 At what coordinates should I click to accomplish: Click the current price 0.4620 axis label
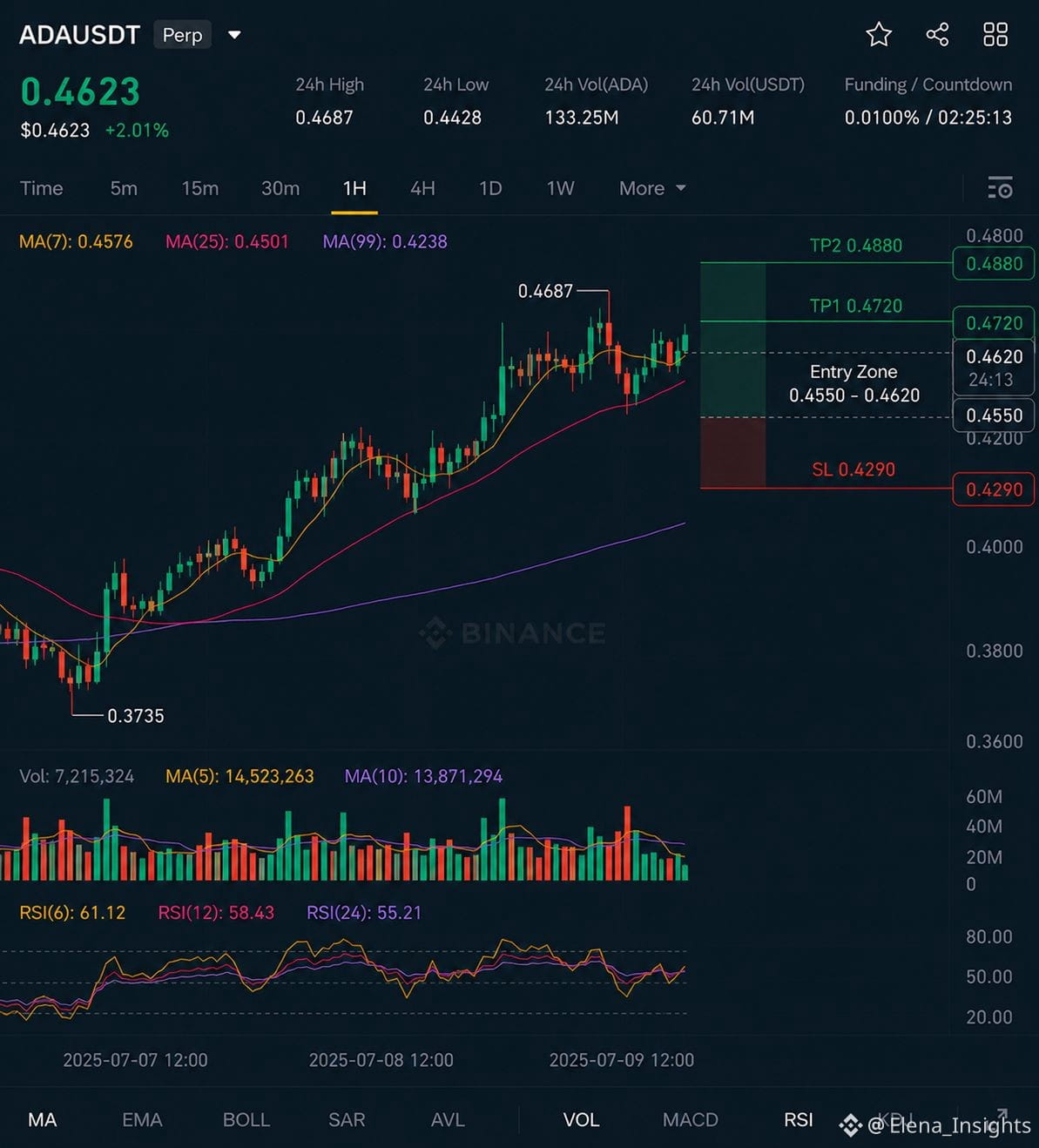(995, 367)
